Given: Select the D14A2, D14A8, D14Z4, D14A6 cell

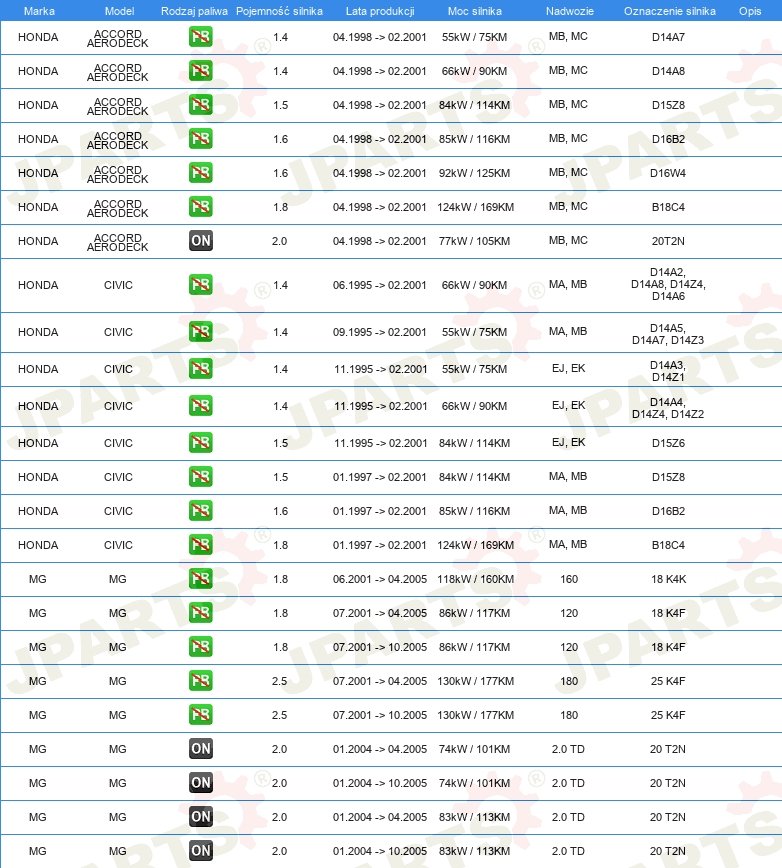Looking at the screenshot, I should (x=668, y=285).
